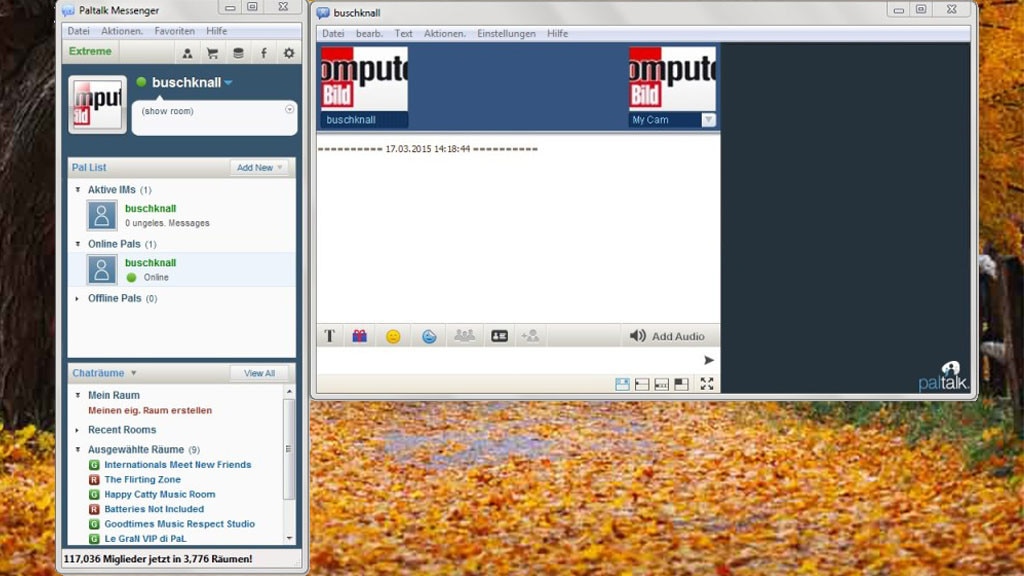Open the Facebook icon in messenger toolbar

(263, 51)
